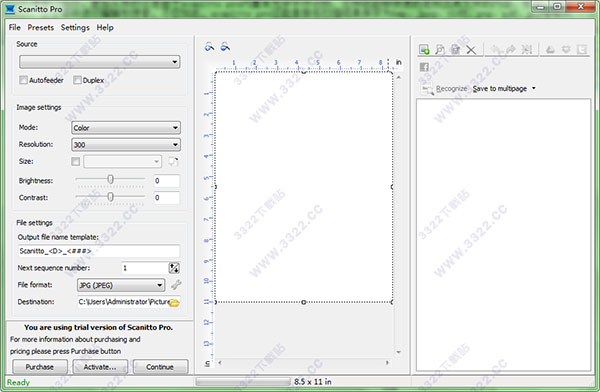The height and width of the screenshot is (392, 600).
Task: Click the page magnifier preview icon
Action: [x=440, y=49]
